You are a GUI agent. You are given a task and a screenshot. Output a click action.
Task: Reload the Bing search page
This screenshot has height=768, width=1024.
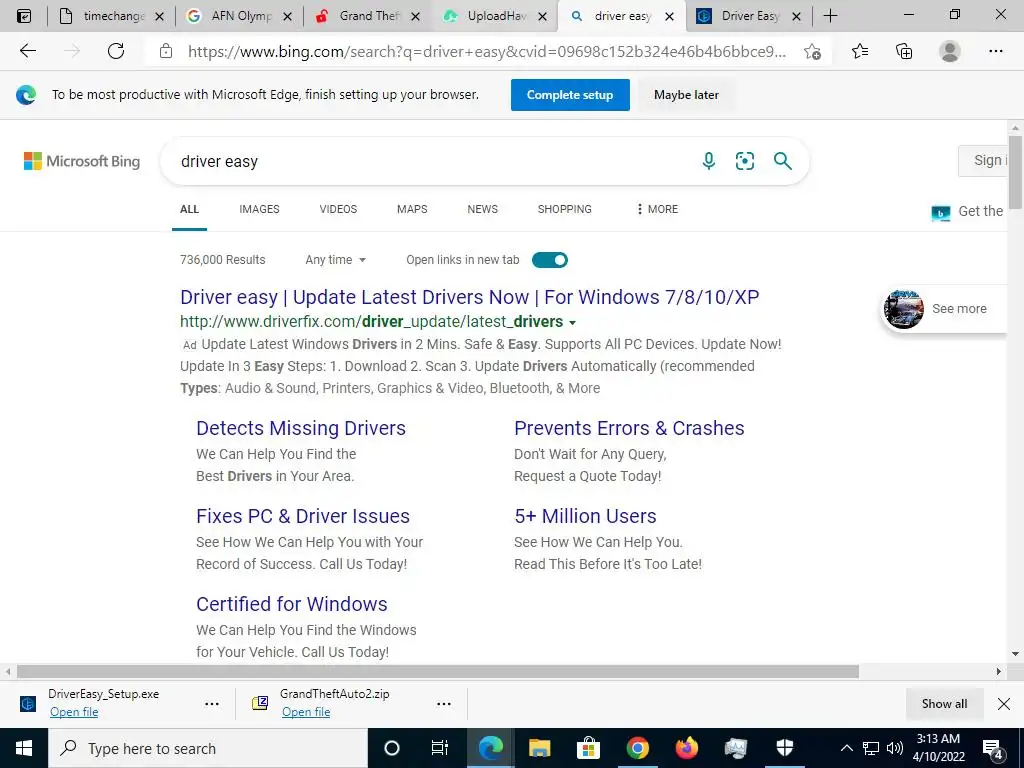116,51
